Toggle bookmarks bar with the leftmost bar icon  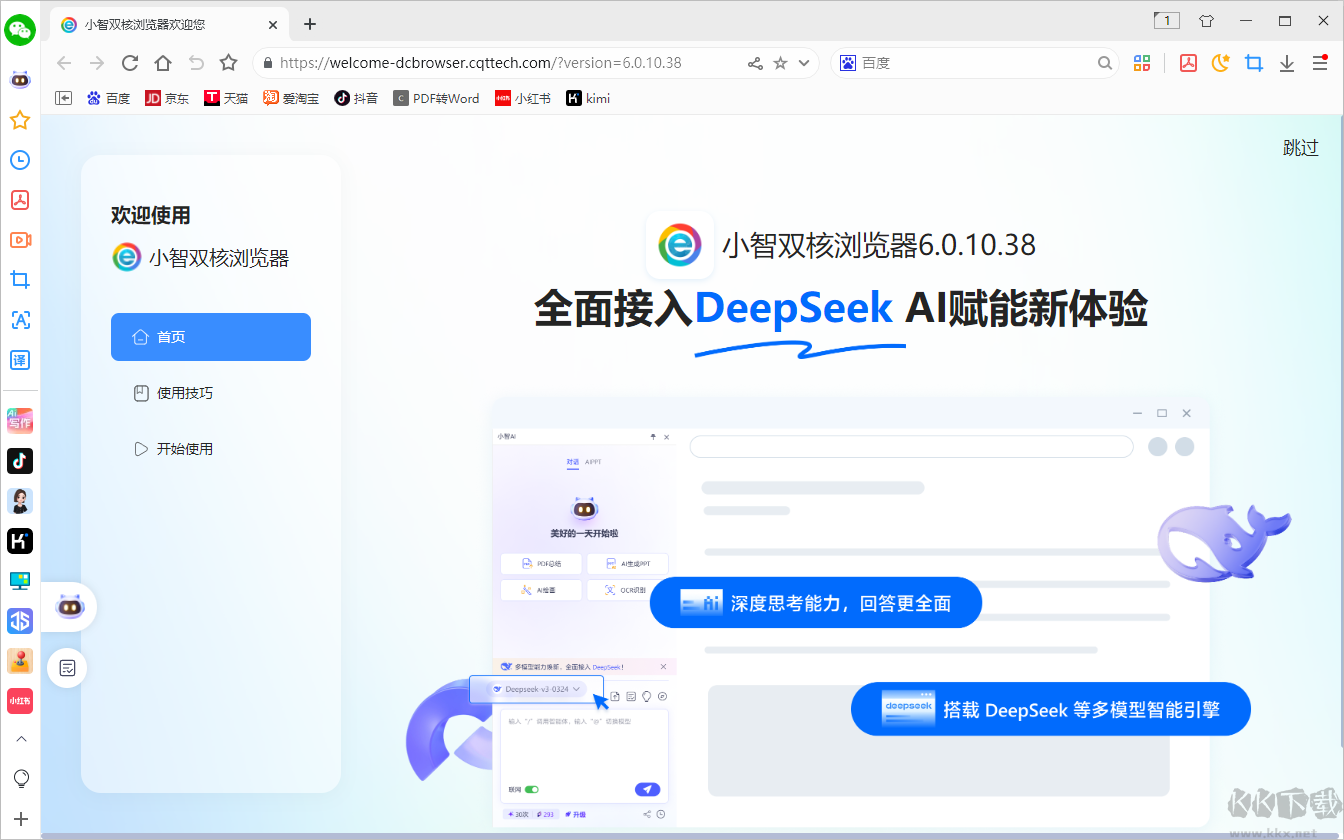[64, 98]
